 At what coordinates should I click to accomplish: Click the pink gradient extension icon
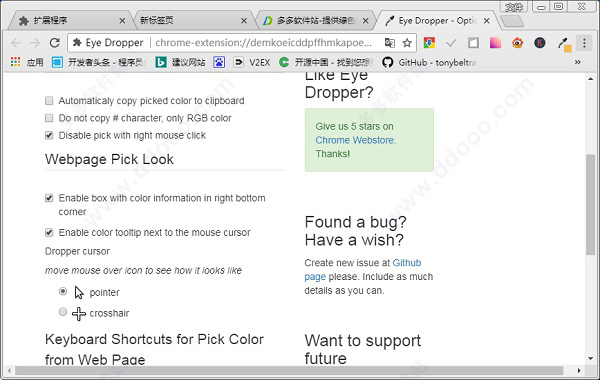point(495,42)
